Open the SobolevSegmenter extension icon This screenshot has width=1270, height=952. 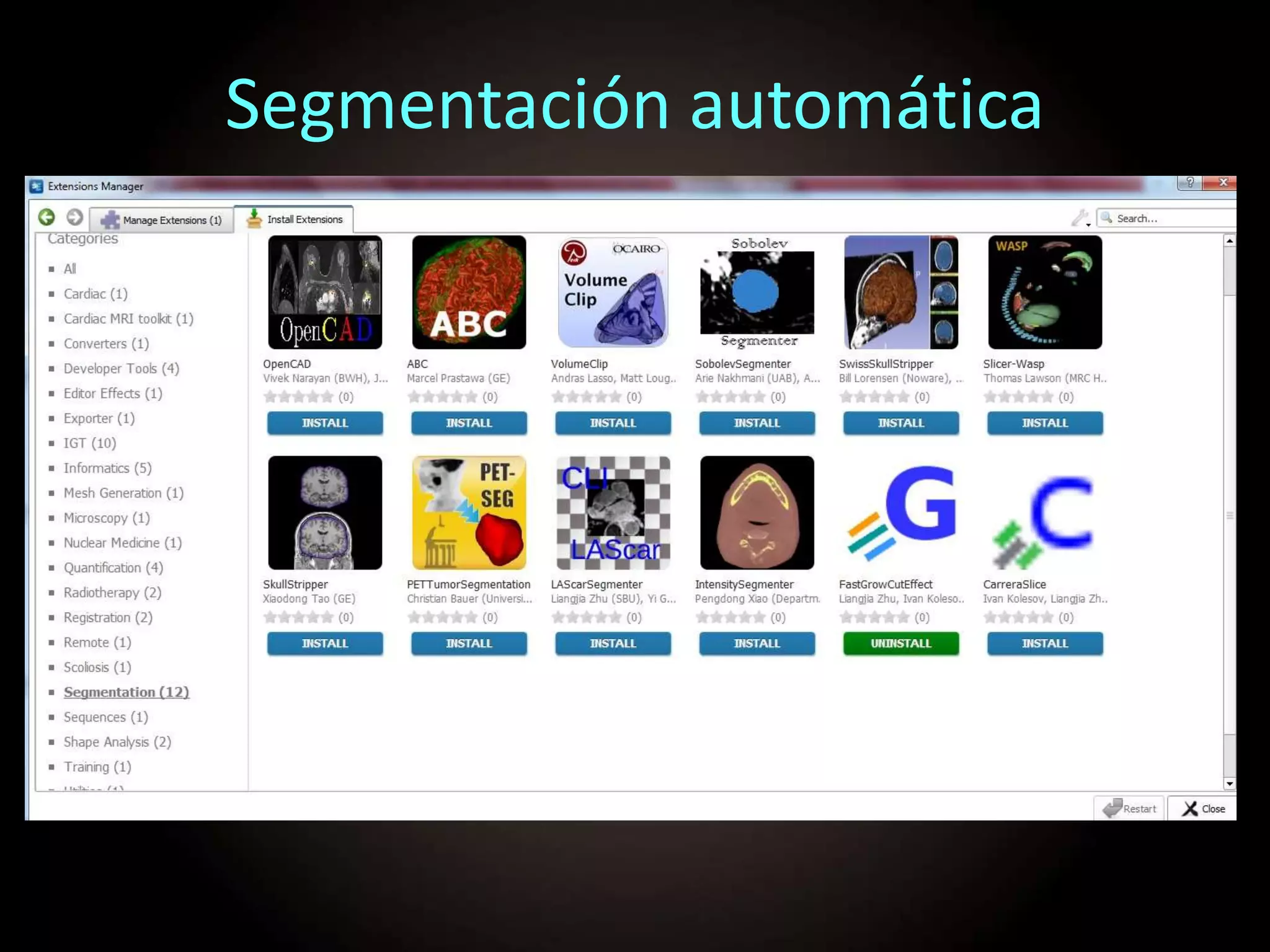(757, 292)
